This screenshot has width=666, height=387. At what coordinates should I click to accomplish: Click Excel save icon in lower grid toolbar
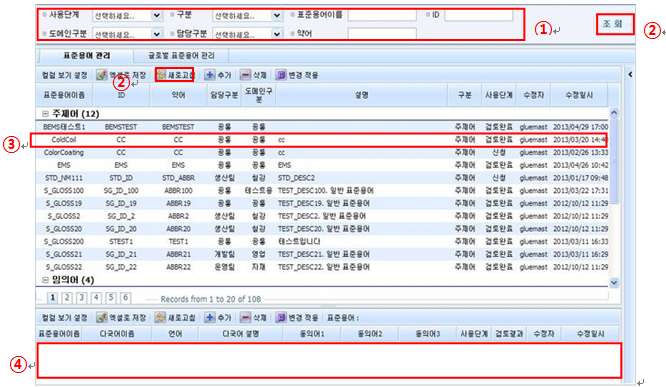coord(102,317)
